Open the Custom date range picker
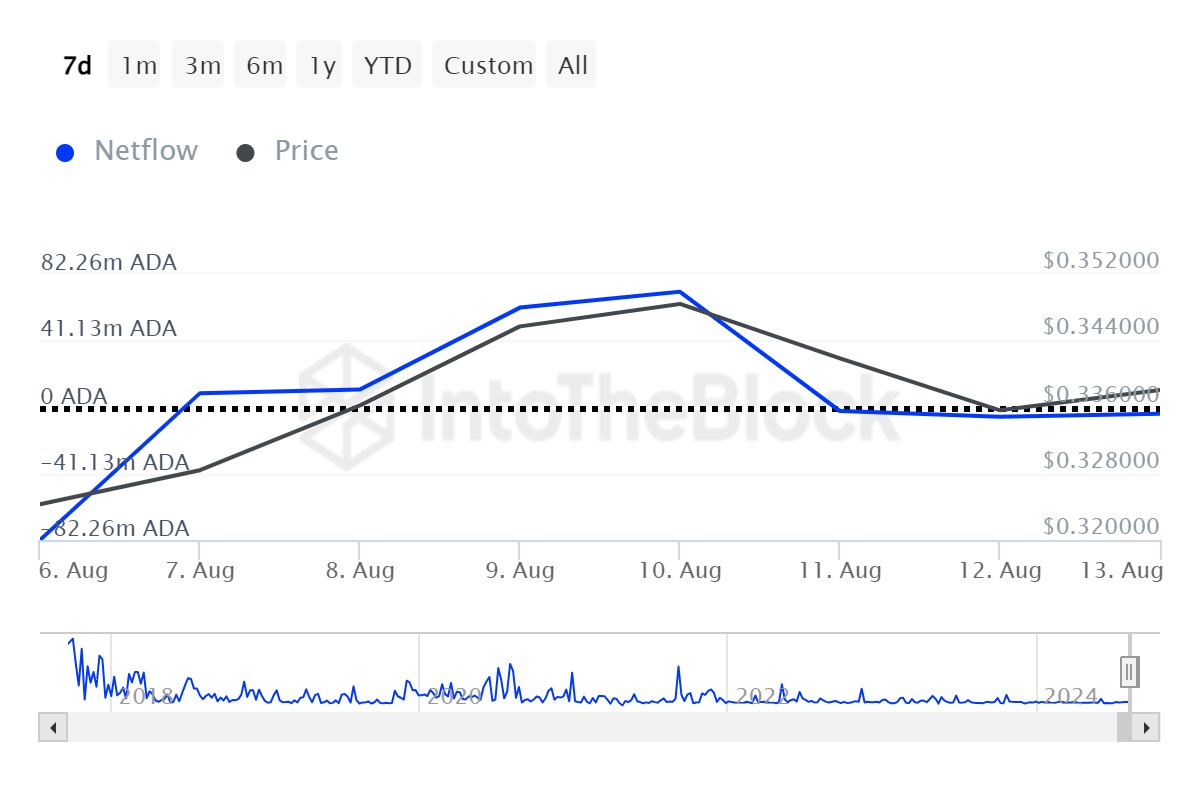The width and height of the screenshot is (1200, 800). tap(488, 66)
